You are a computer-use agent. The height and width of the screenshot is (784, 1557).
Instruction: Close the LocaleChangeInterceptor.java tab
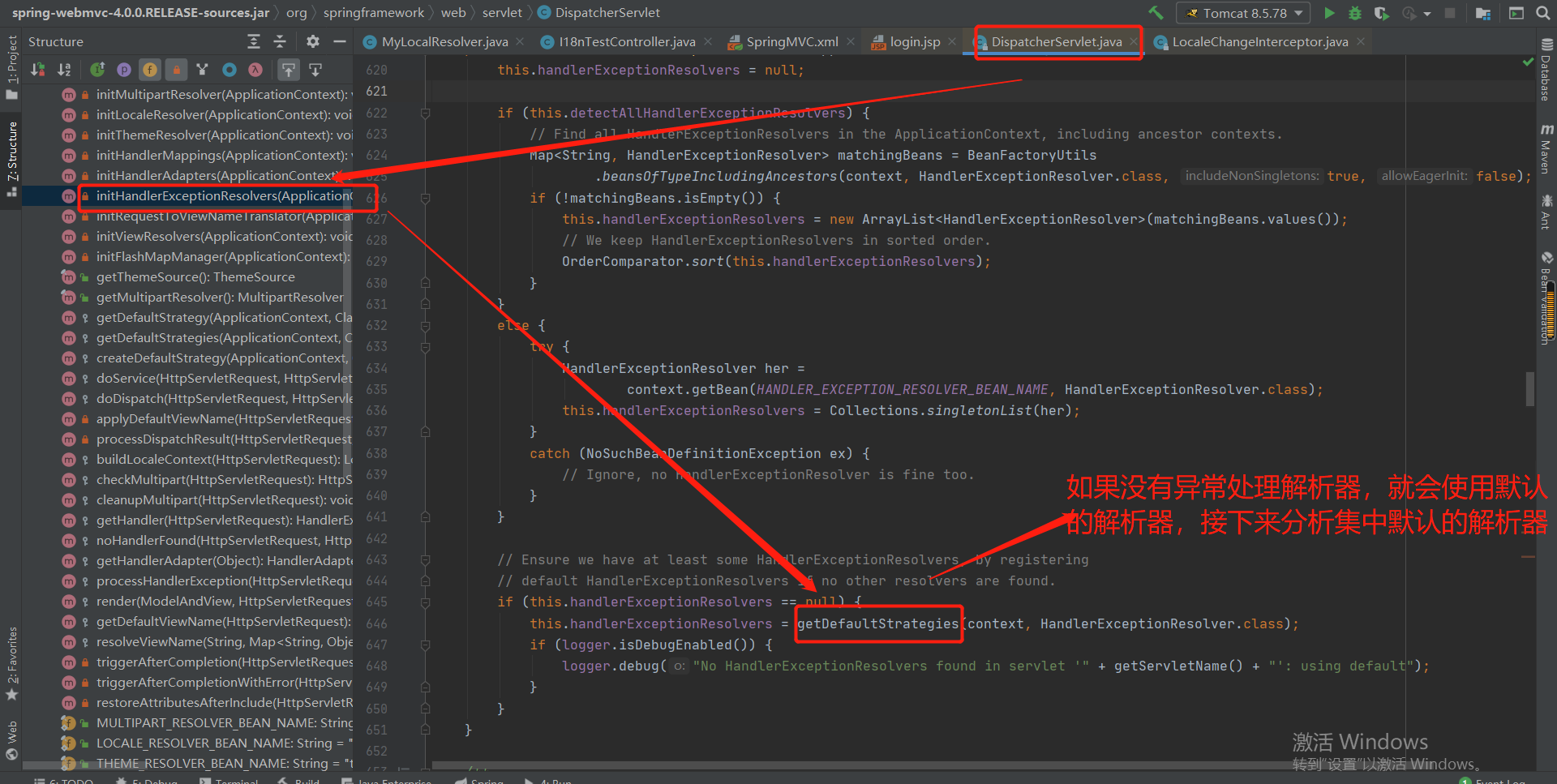[x=1361, y=42]
